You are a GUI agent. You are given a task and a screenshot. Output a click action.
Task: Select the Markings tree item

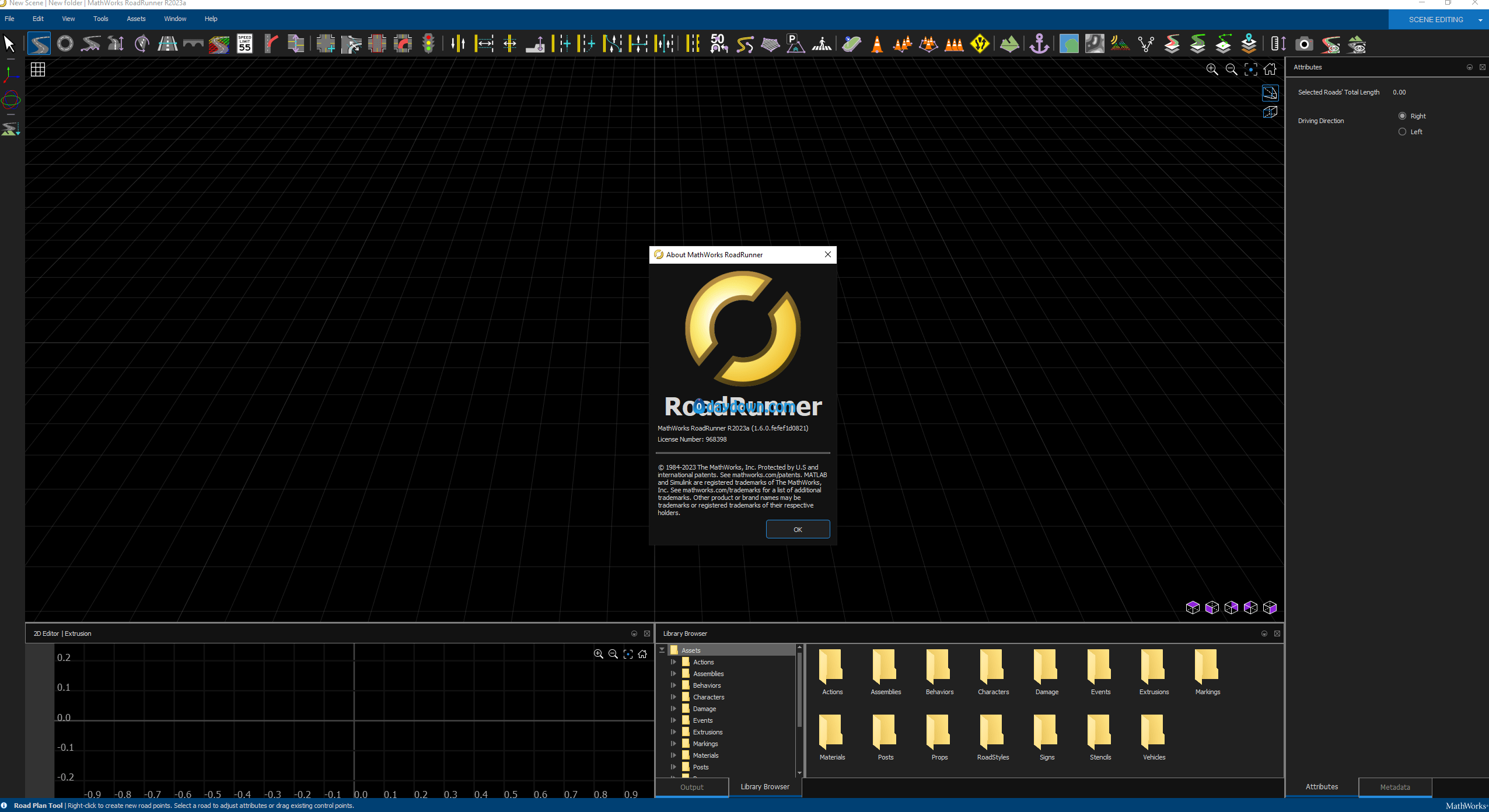(x=705, y=744)
